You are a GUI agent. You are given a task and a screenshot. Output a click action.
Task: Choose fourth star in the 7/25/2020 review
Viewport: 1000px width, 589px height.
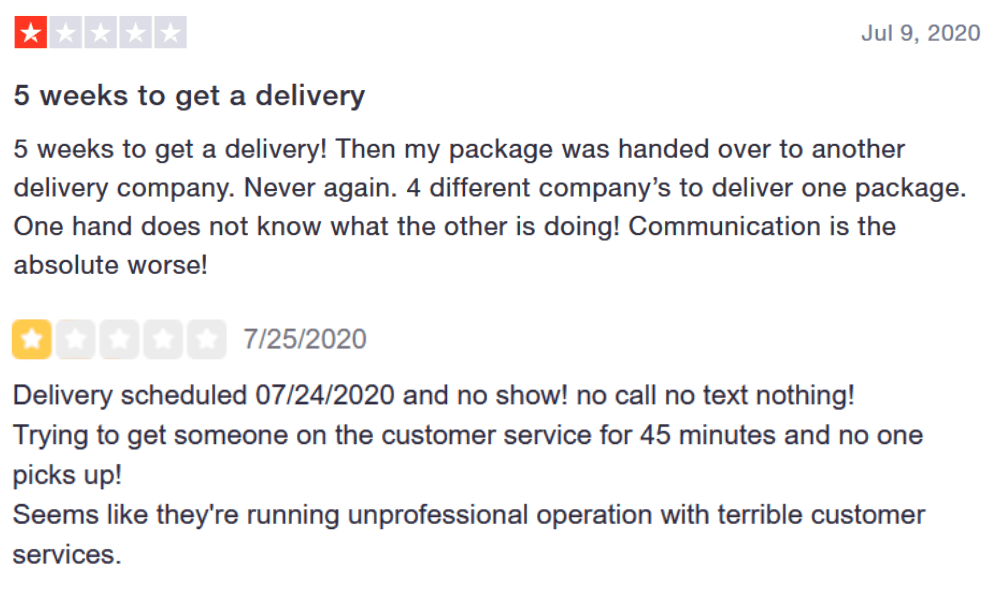click(x=162, y=340)
